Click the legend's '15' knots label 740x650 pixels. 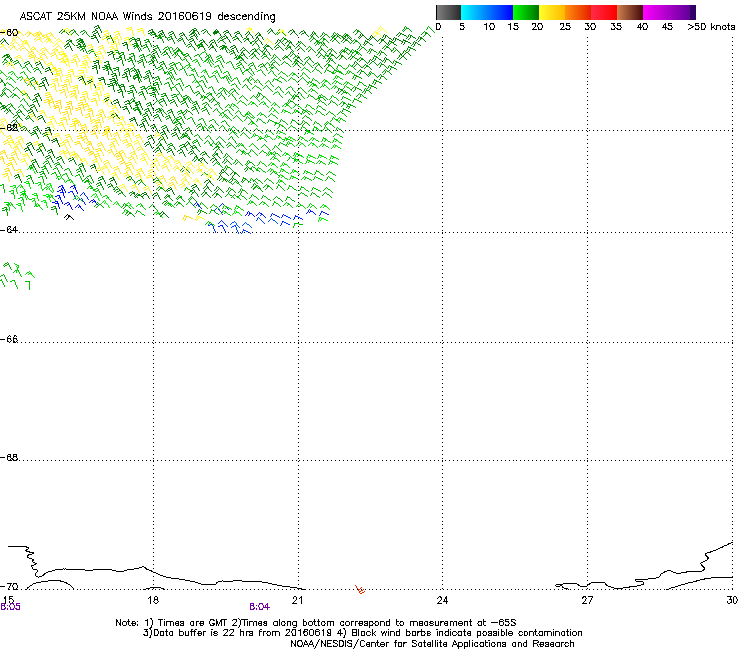[513, 27]
